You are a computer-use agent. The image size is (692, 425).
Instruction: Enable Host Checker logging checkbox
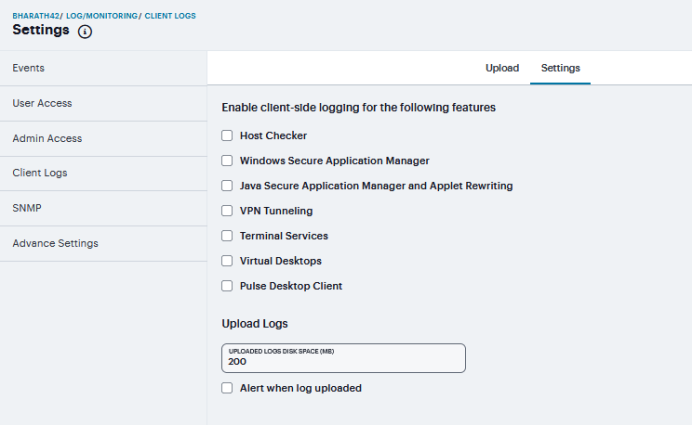227,135
